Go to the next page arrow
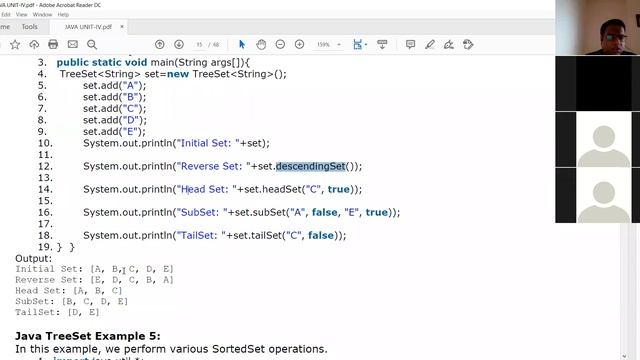This screenshot has width=640, height=360. click(179, 44)
